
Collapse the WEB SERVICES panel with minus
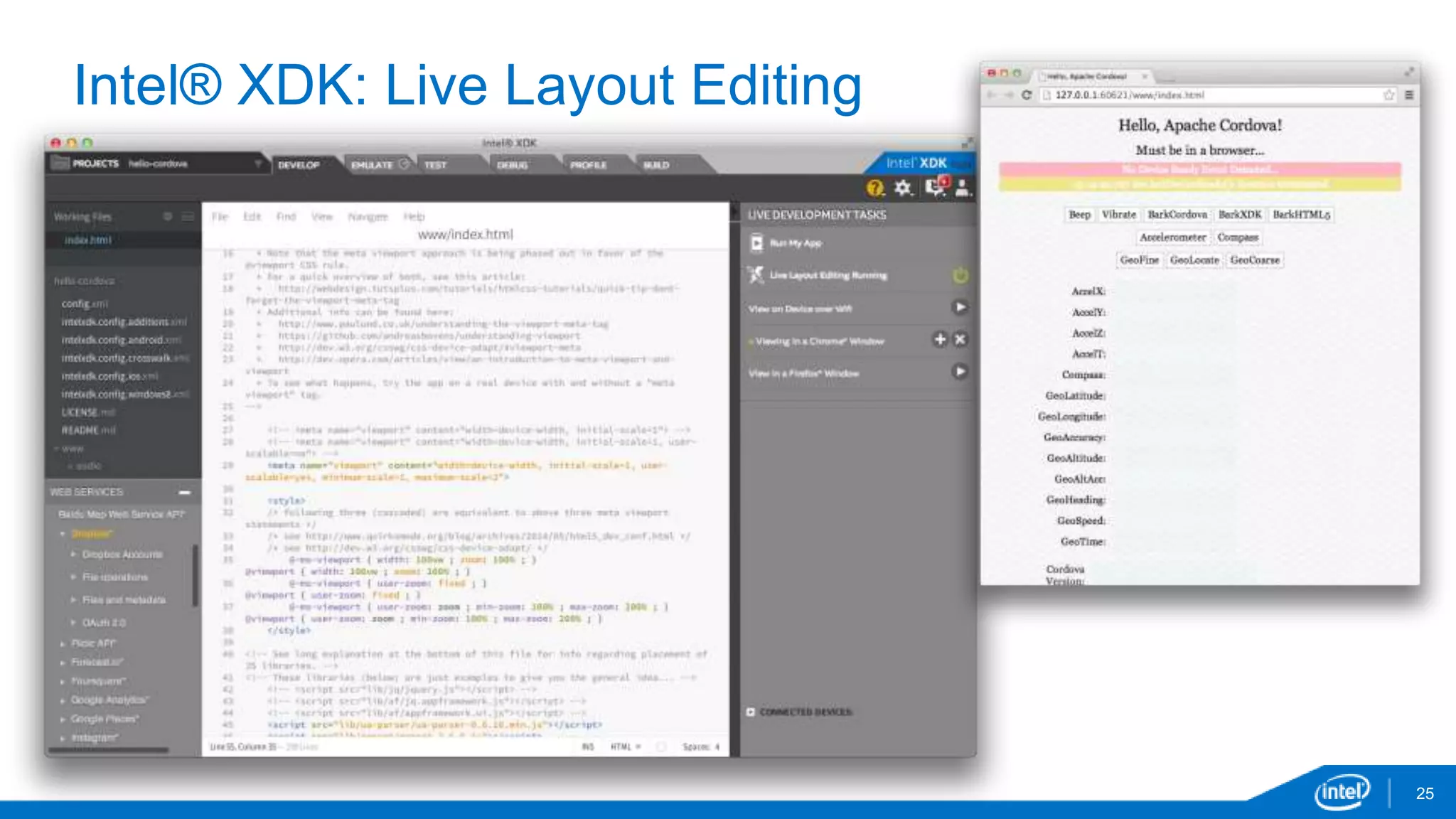click(x=185, y=492)
